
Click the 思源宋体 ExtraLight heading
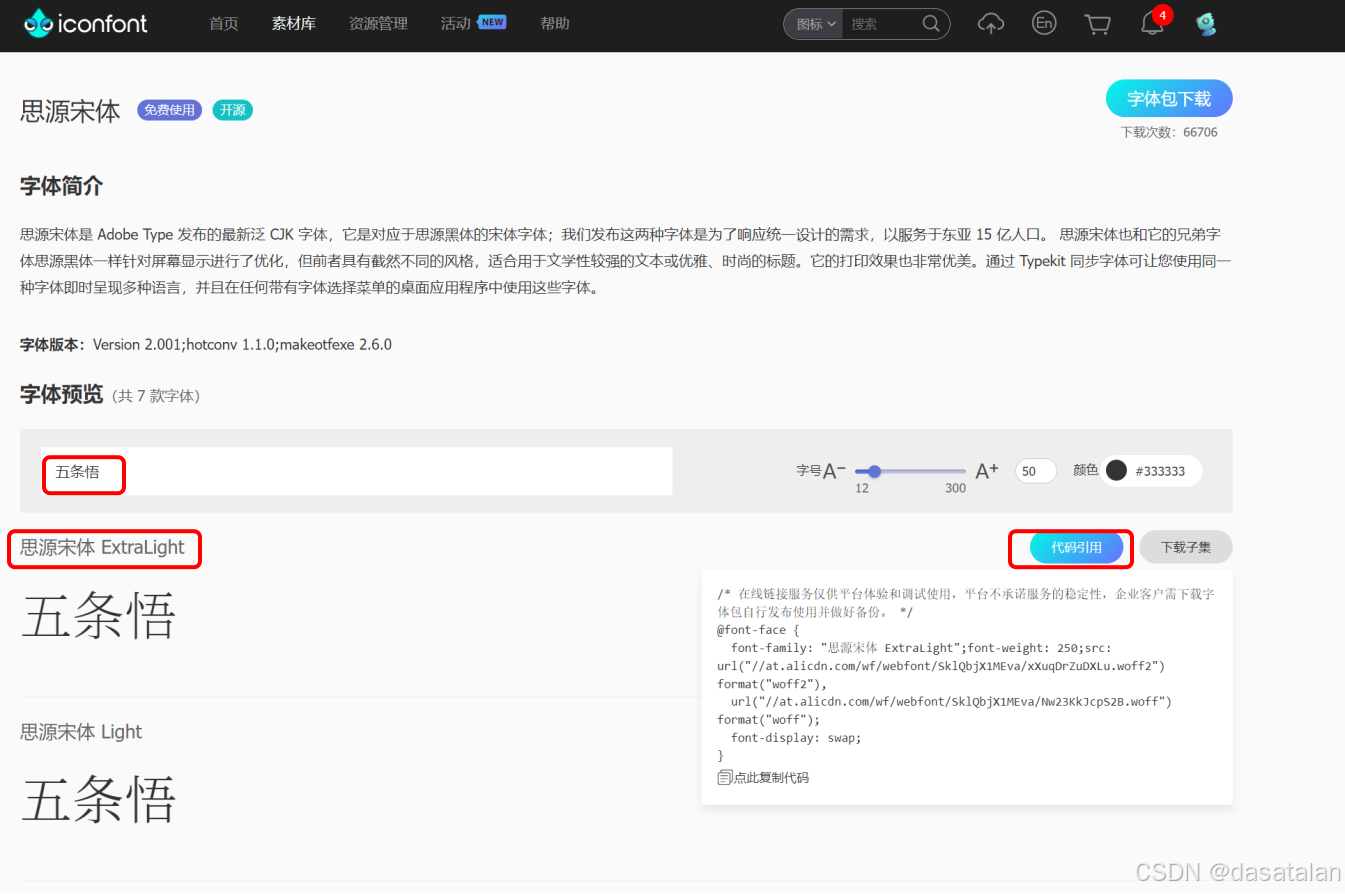[103, 547]
